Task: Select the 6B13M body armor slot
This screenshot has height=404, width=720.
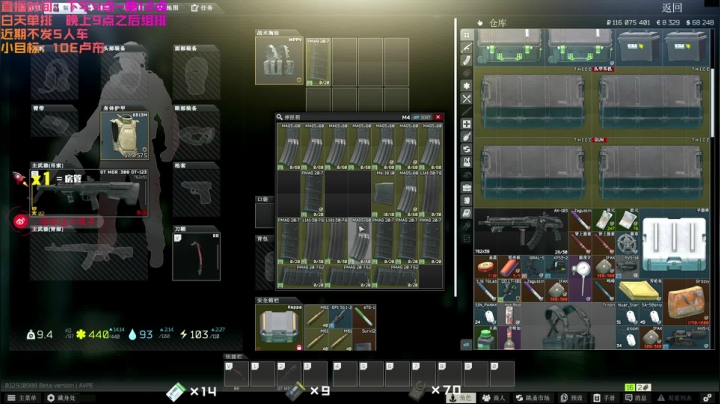Action: point(124,136)
